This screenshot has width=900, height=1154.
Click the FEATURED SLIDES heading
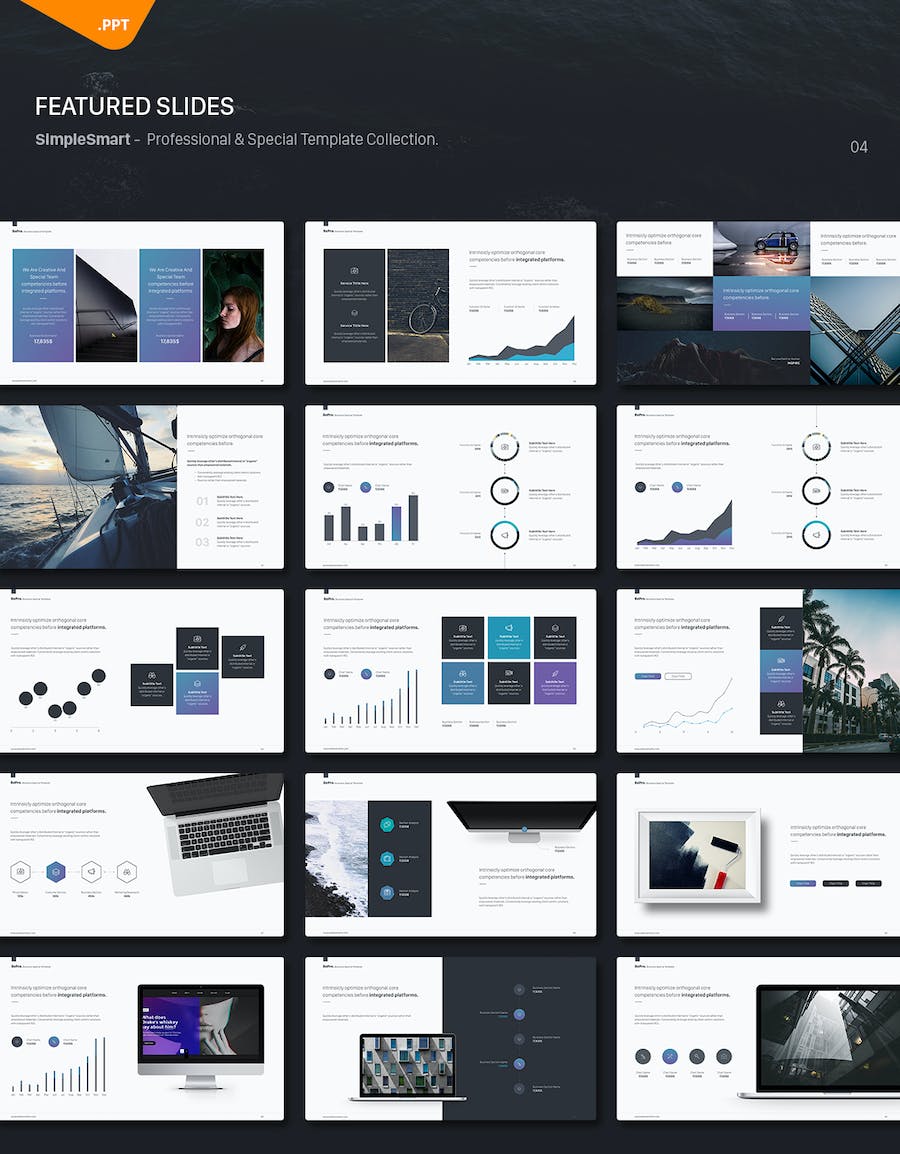[134, 106]
